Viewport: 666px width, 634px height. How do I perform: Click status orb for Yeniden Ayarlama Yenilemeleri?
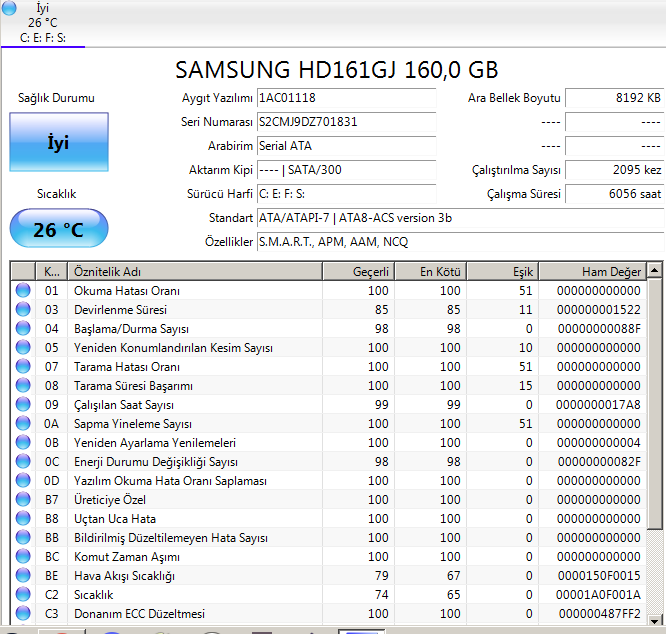click(23, 442)
